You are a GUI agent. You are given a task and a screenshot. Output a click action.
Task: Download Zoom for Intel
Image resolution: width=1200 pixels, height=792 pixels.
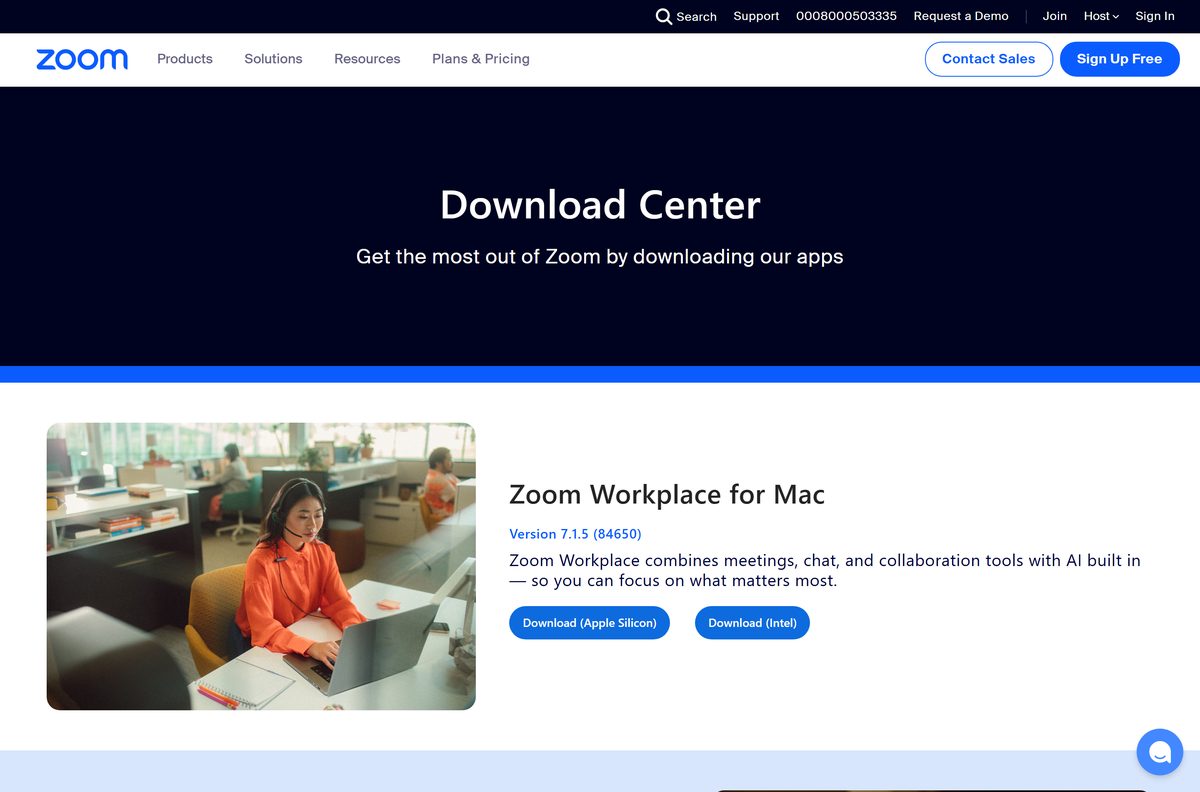(752, 623)
